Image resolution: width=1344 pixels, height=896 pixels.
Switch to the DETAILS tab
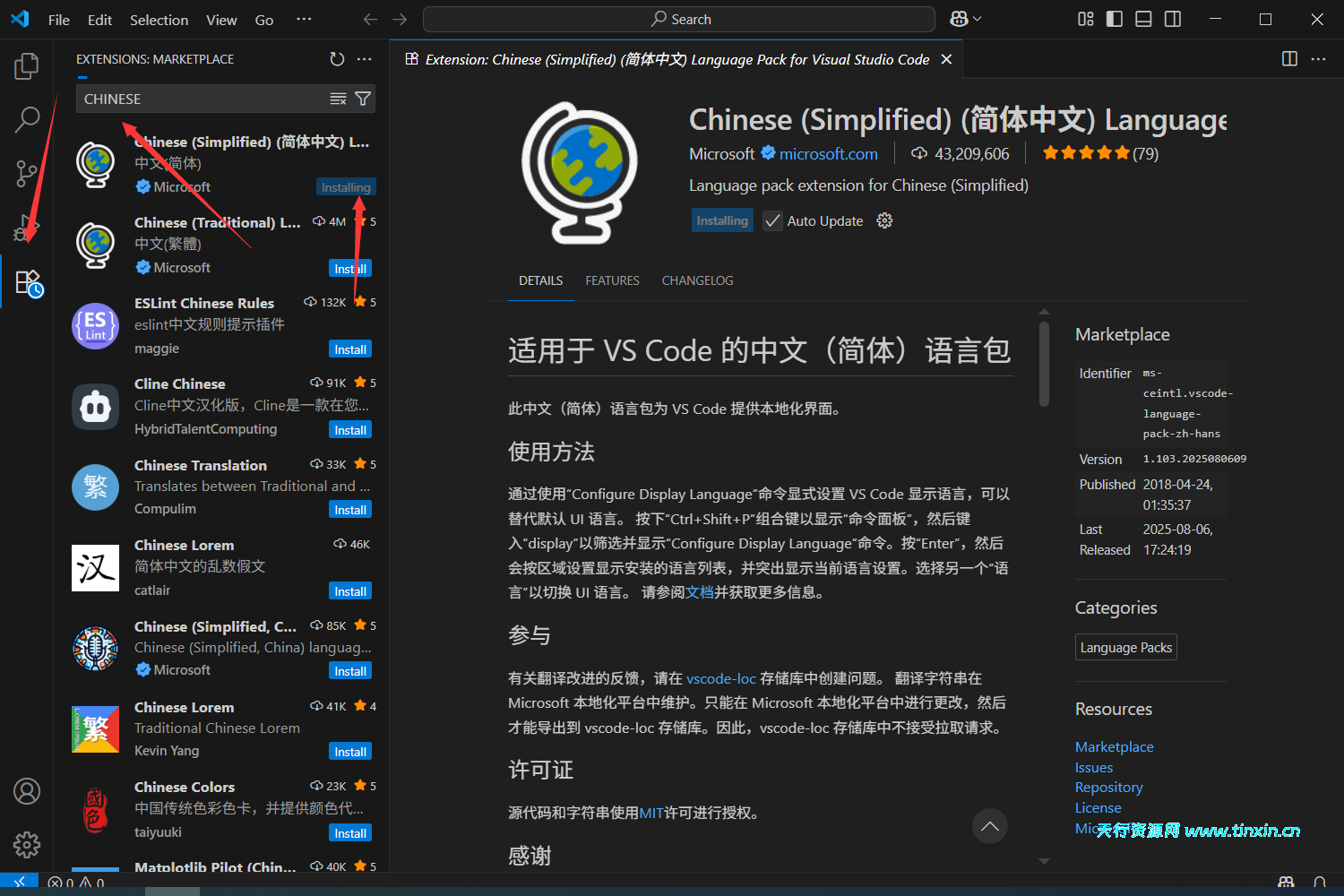tap(541, 280)
